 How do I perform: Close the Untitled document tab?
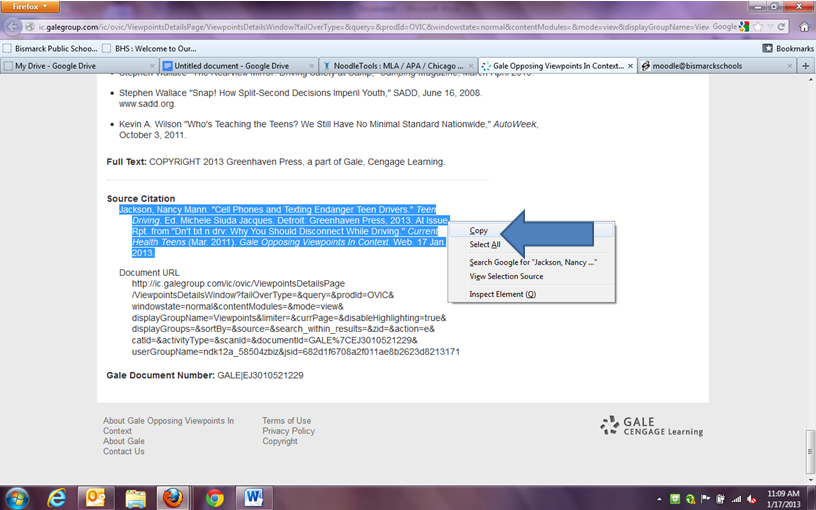(x=311, y=66)
